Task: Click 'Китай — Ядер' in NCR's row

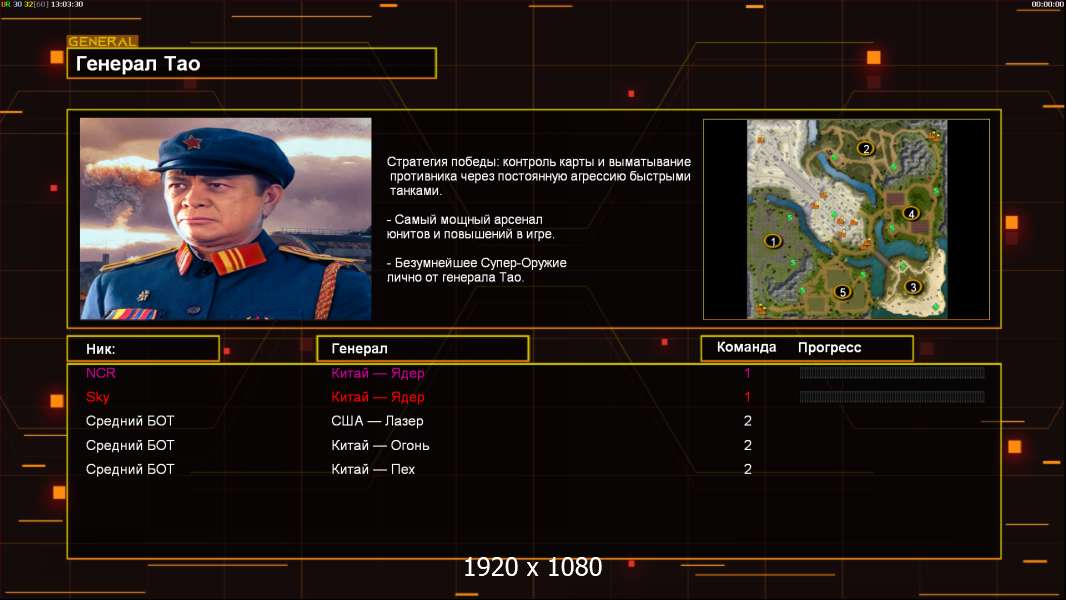Action: pos(378,373)
